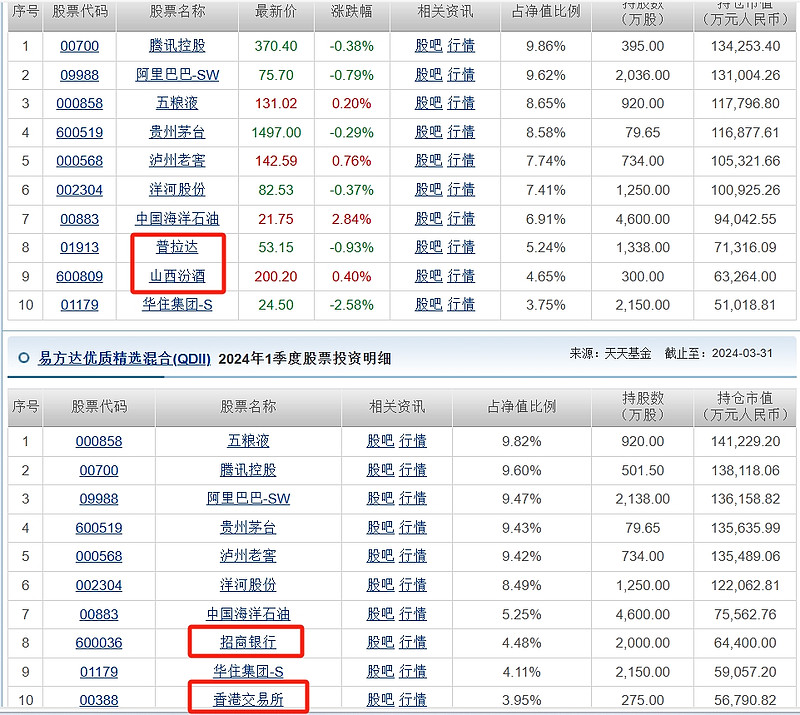Image resolution: width=800 pixels, height=715 pixels.
Task: Click stock code 01913
Action: click(80, 248)
